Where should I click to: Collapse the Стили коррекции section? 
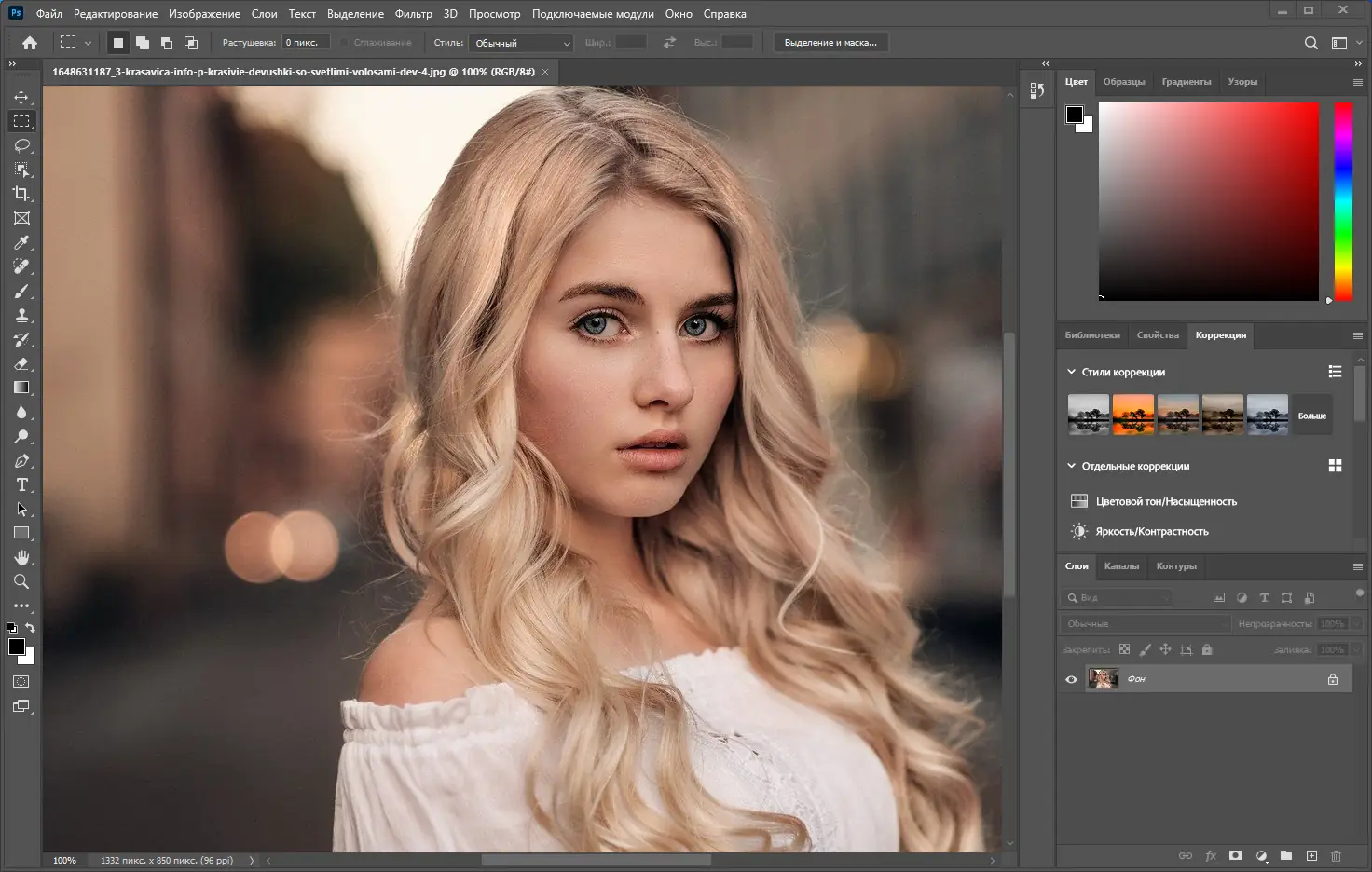pos(1072,372)
